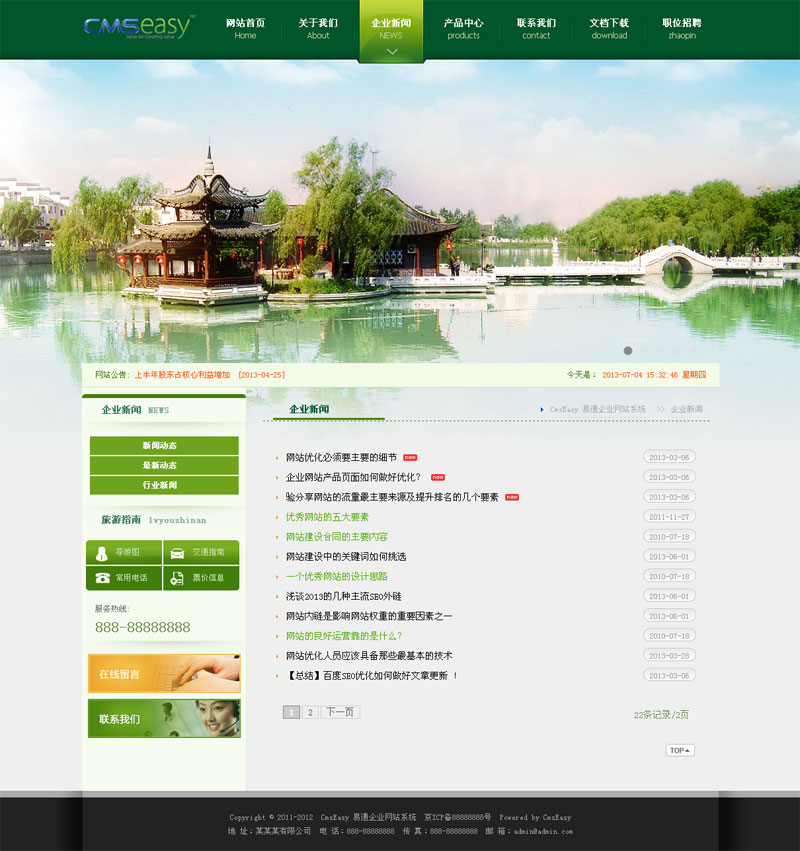Screen dimensions: 800x851
Task: Click the down arrow under 企业新闻 NEWS tab
Action: (x=391, y=51)
